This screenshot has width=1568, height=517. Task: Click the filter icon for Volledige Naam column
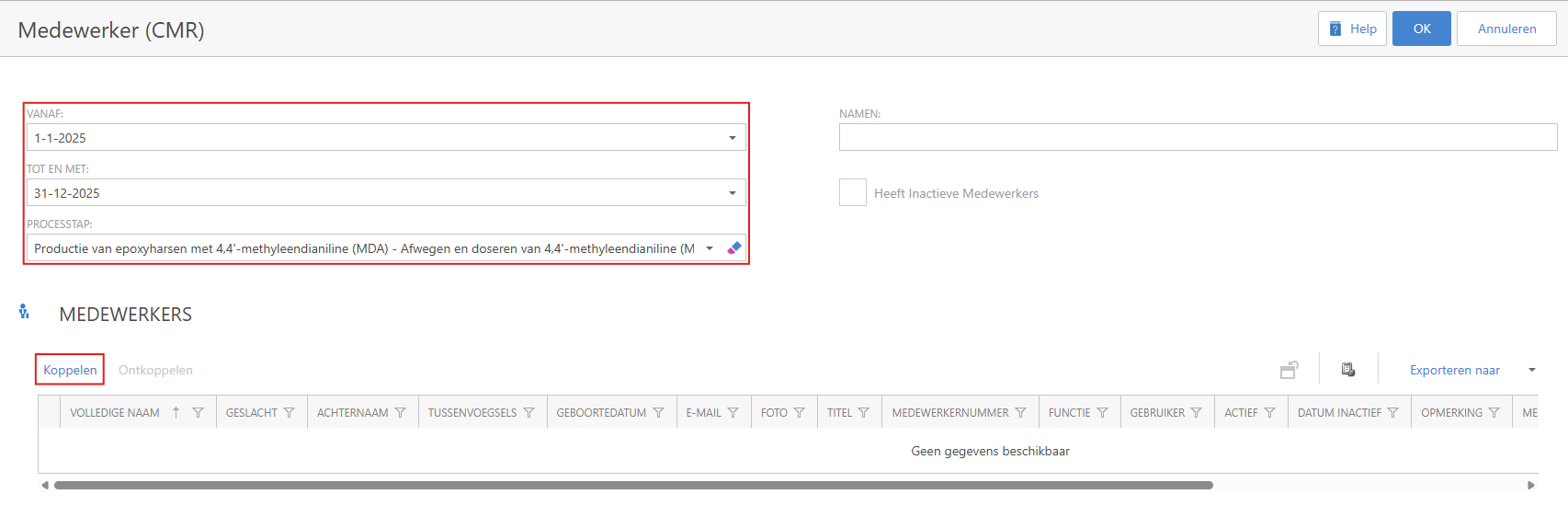pos(198,413)
